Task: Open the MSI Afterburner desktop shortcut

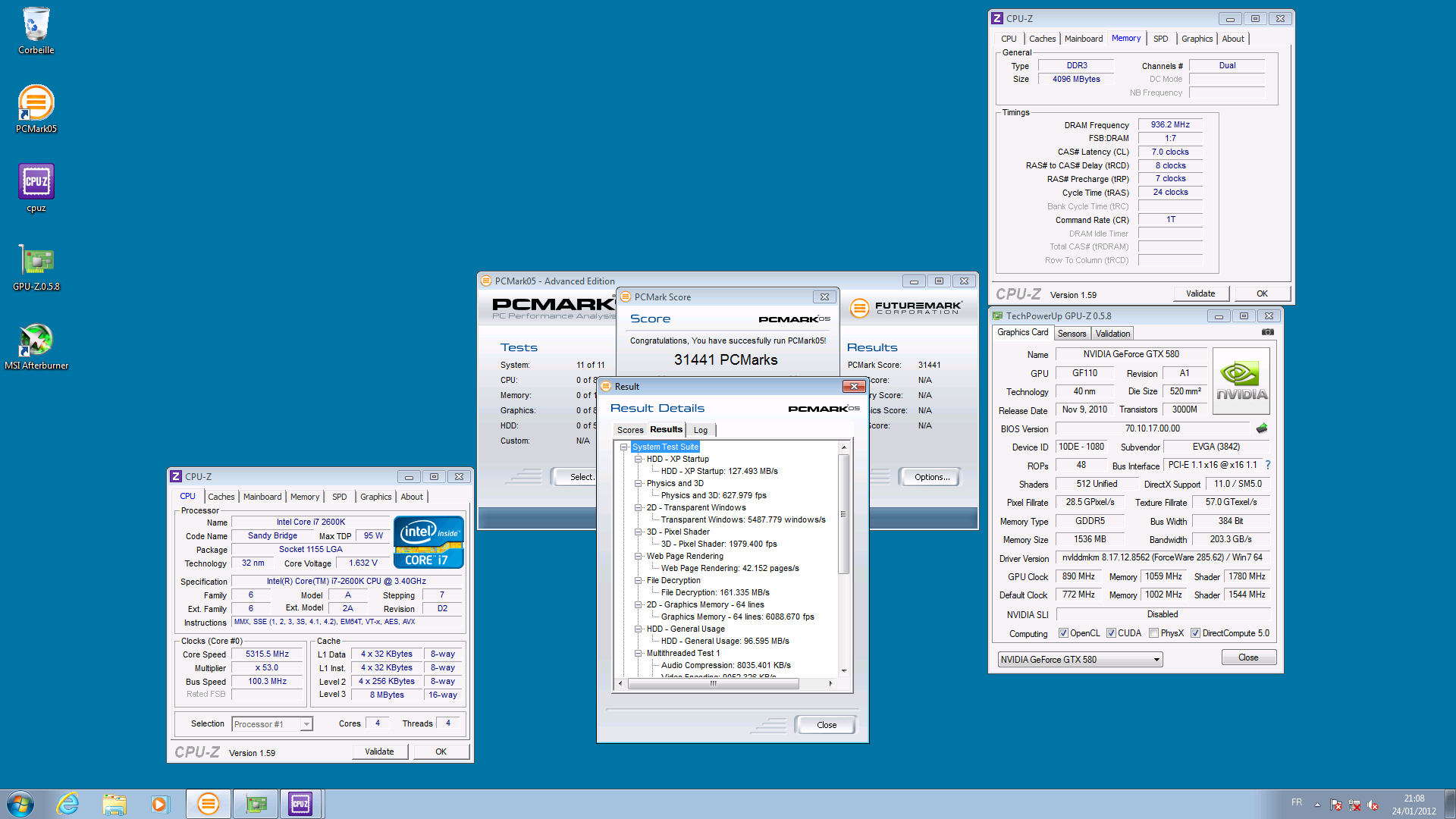Action: (x=36, y=346)
